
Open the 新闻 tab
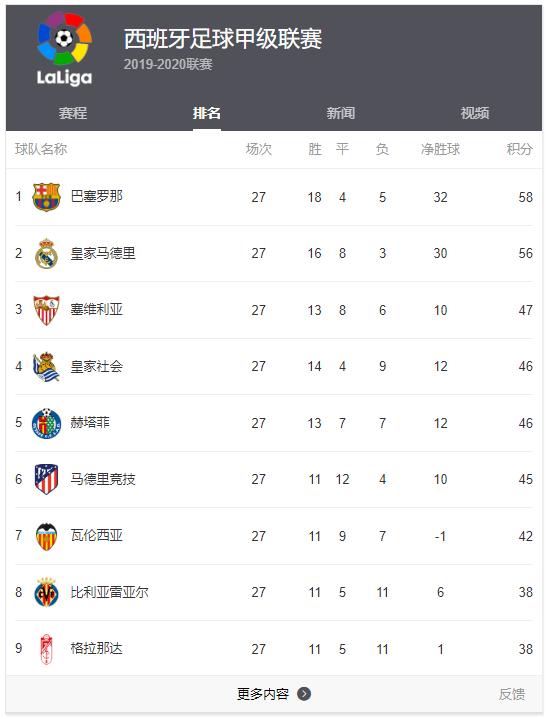(x=341, y=113)
